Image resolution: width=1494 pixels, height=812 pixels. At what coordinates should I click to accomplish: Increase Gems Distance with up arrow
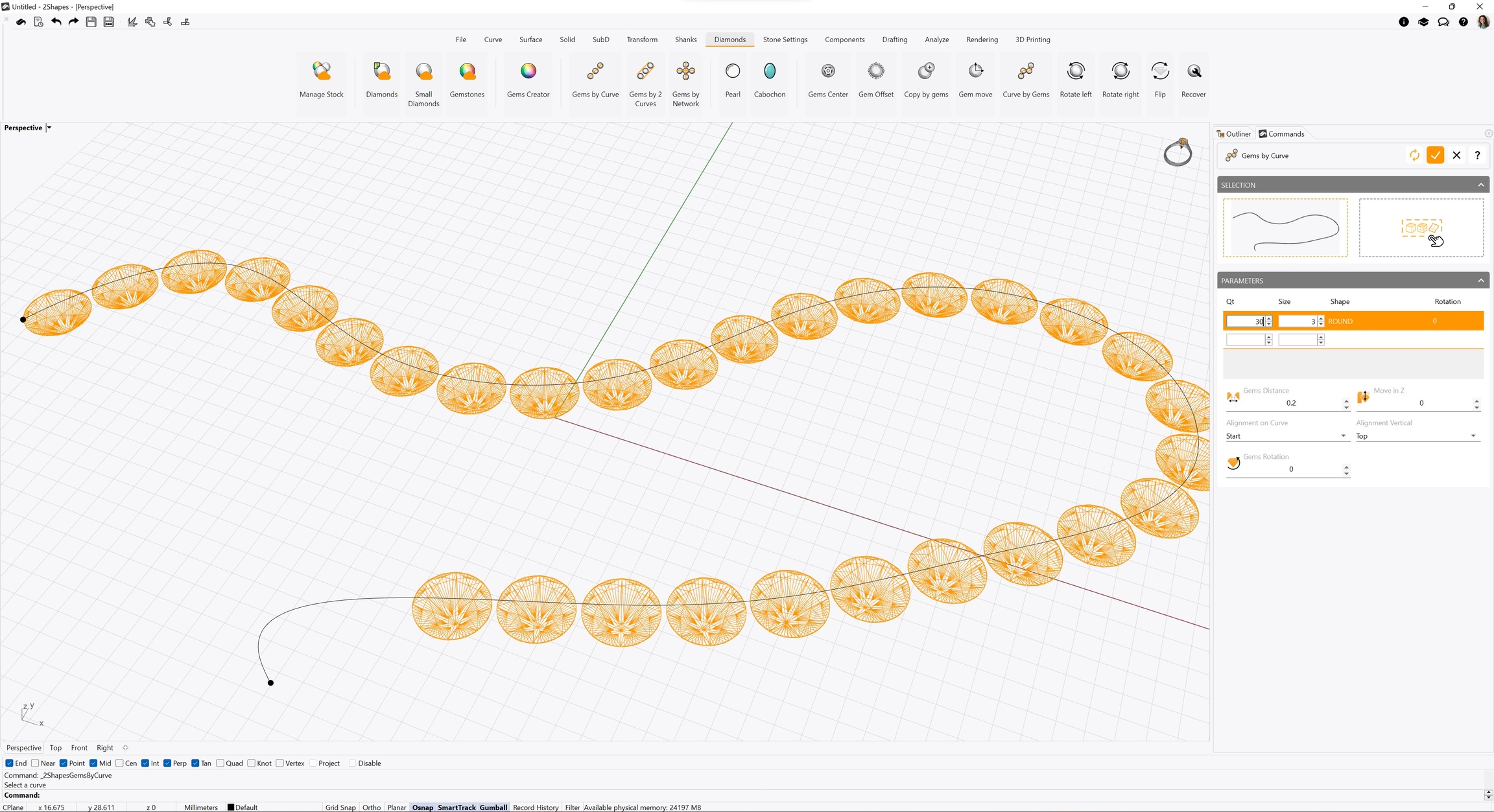(x=1346, y=400)
